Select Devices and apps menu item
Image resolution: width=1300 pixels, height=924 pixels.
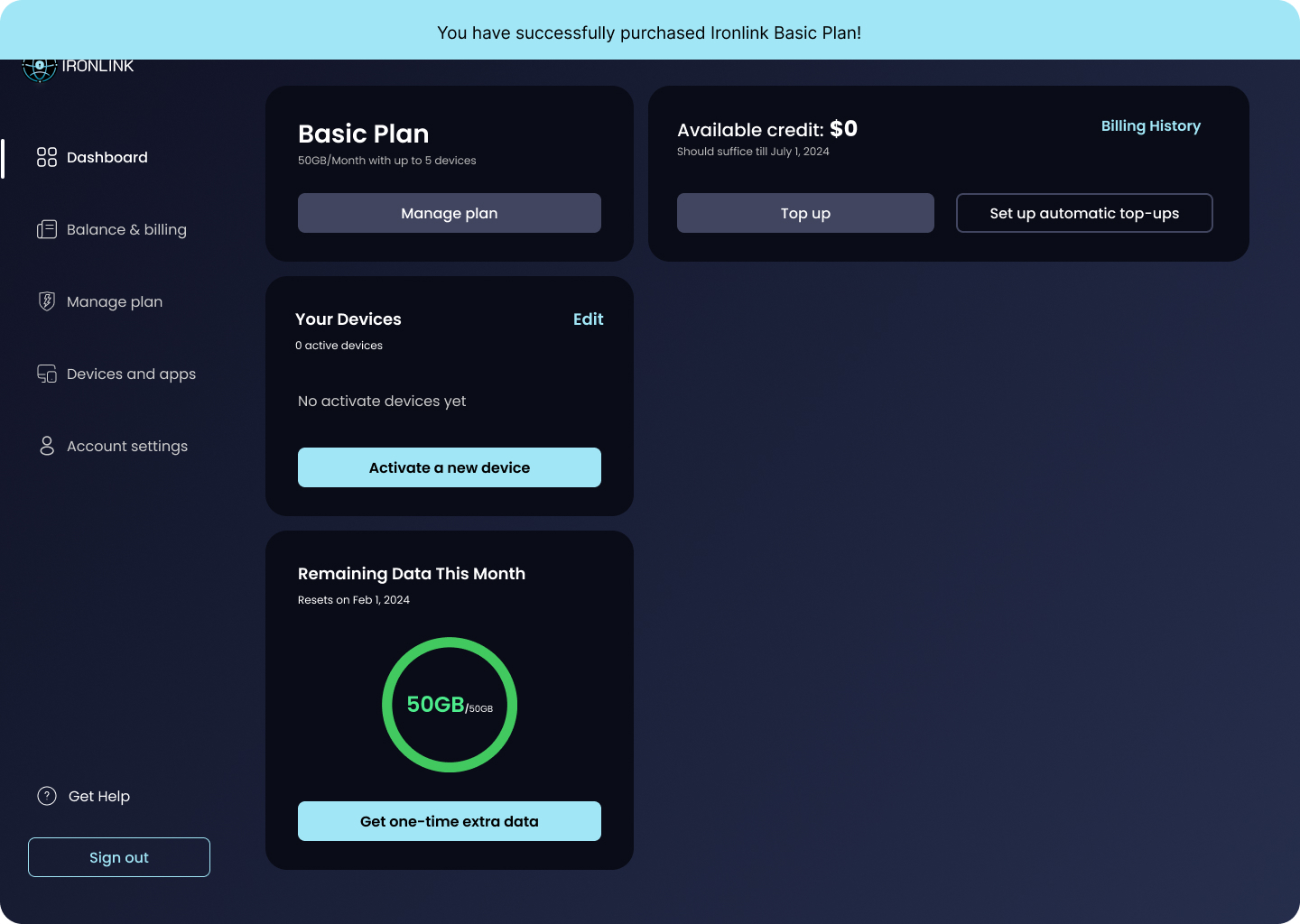coord(131,374)
